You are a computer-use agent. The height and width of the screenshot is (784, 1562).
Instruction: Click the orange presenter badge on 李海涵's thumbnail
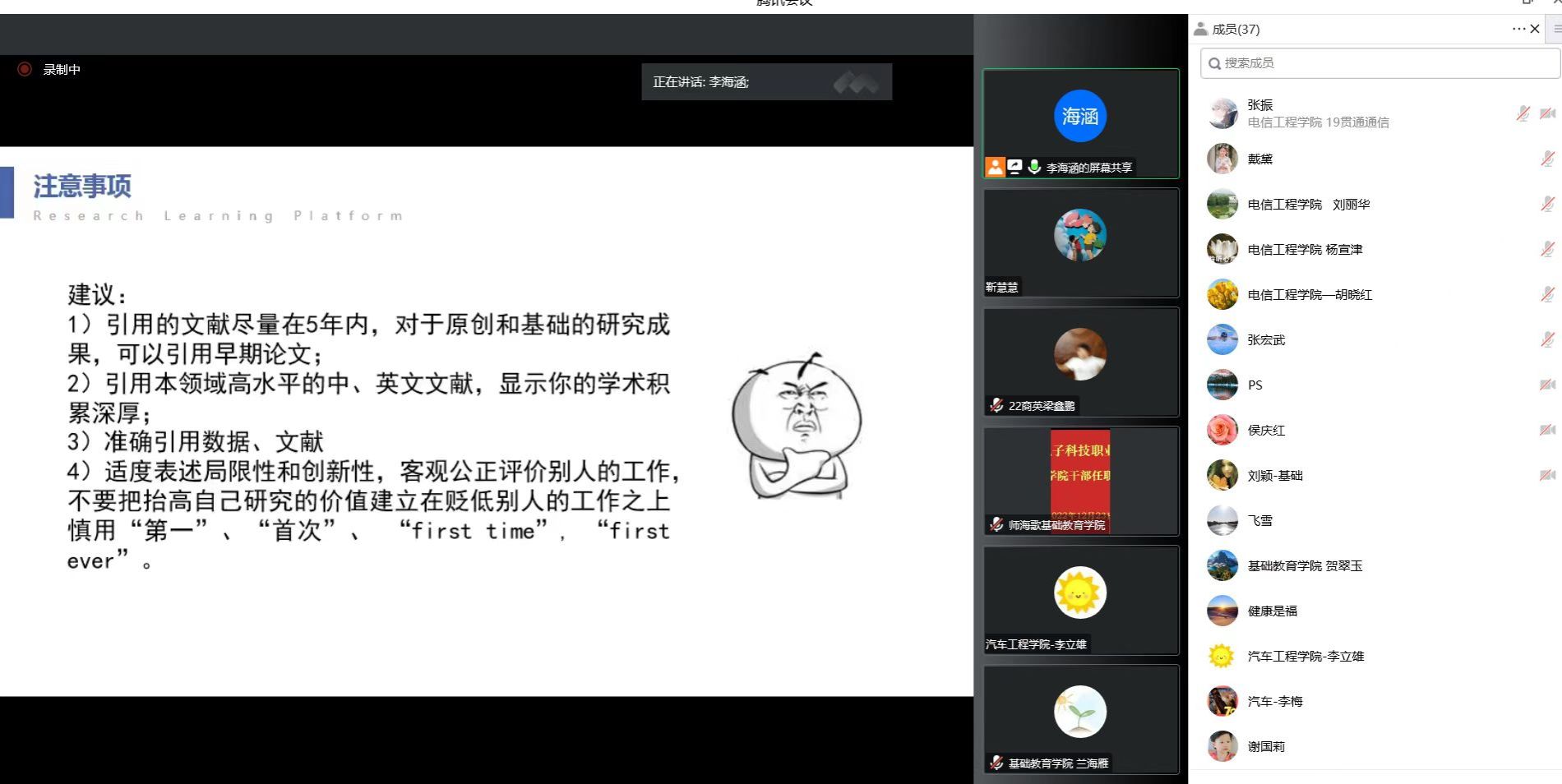click(x=995, y=167)
